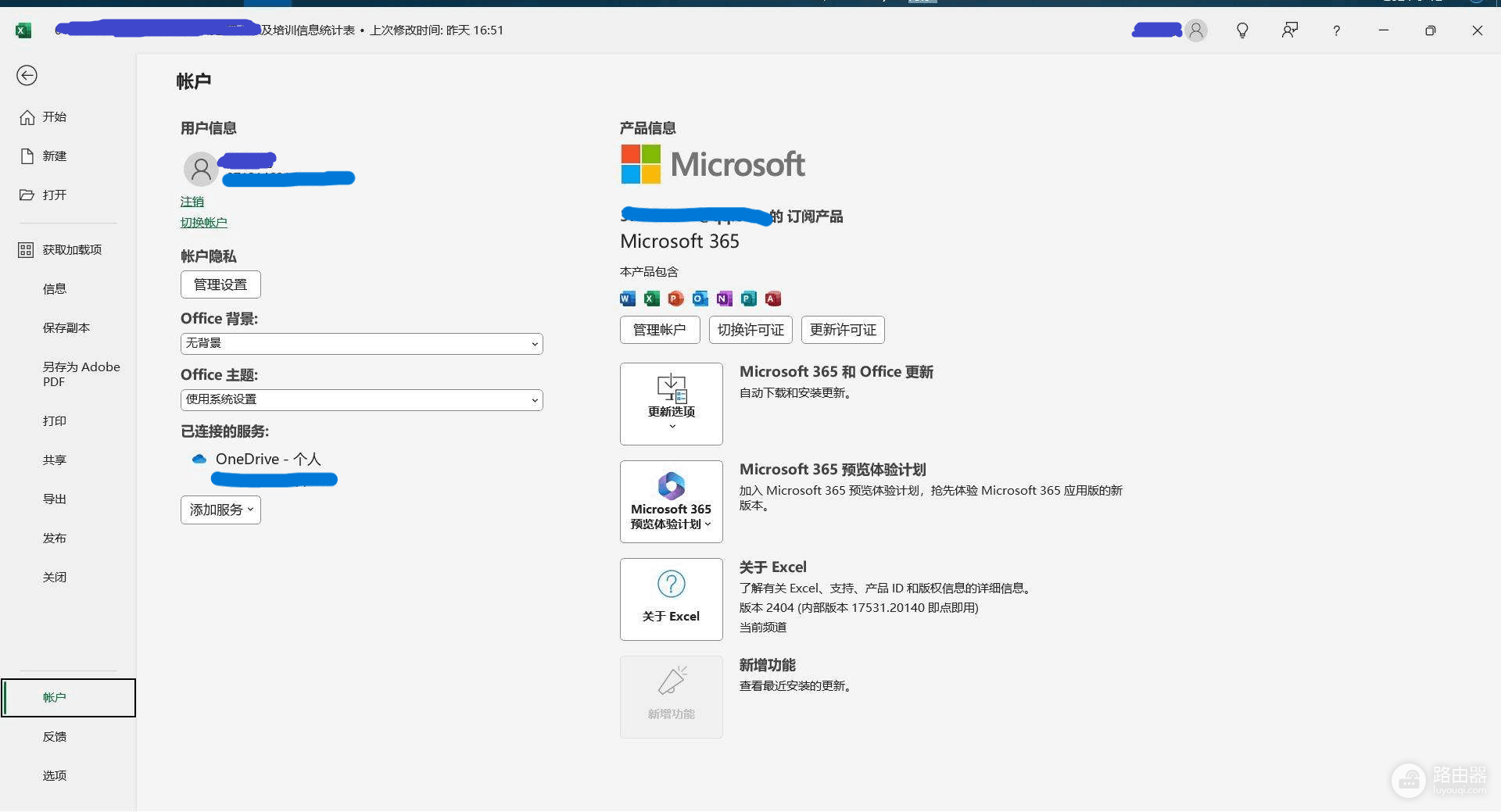Click the 更新许可证 button
This screenshot has width=1501, height=812.
[843, 330]
